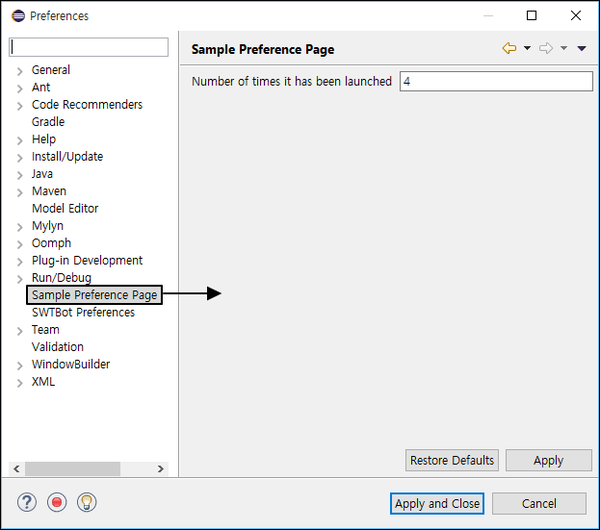Viewport: 600px width, 530px height.
Task: Open the Model Editor preferences page
Action: point(65,208)
